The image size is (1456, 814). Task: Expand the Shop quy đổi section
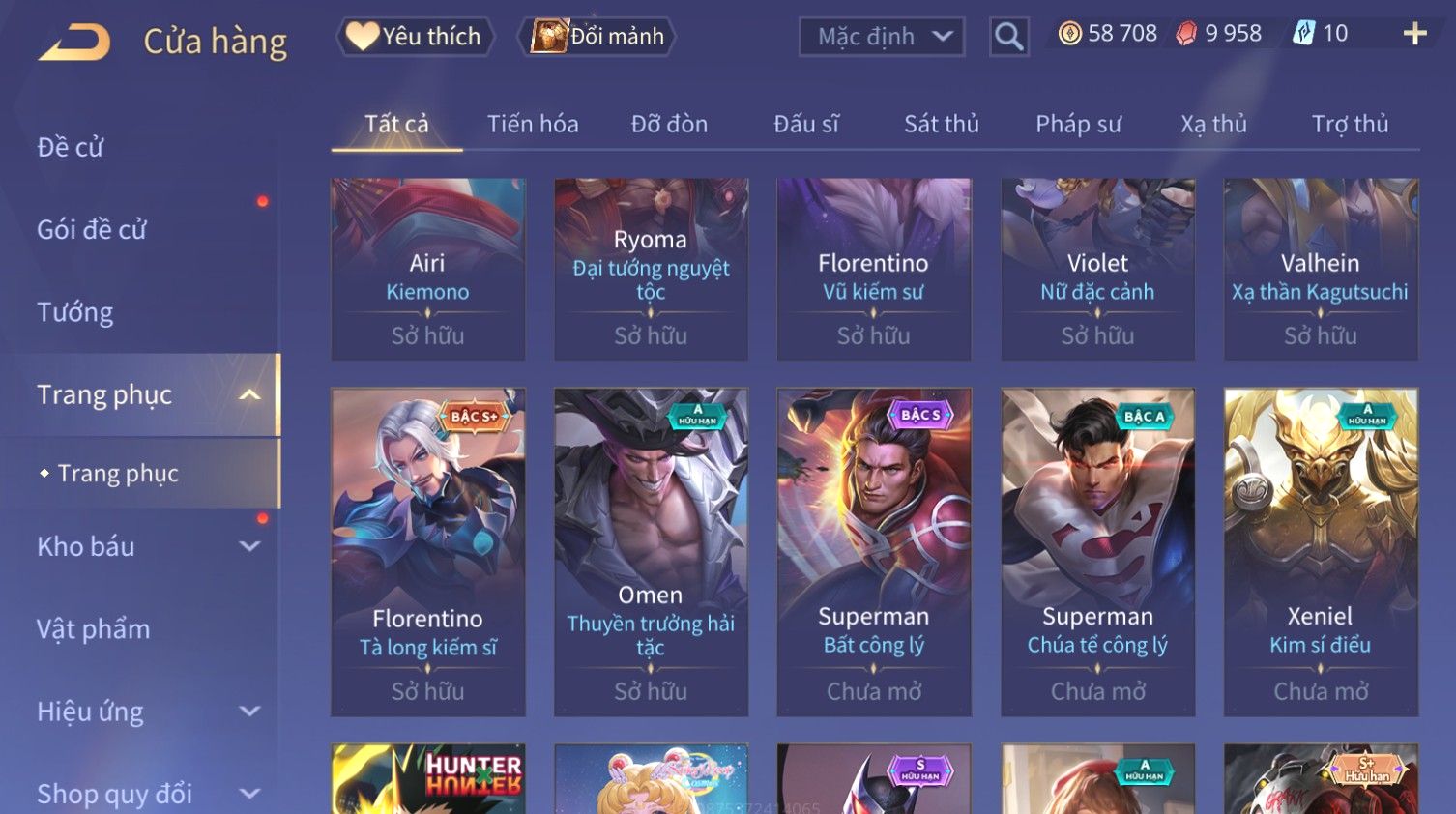tap(249, 794)
